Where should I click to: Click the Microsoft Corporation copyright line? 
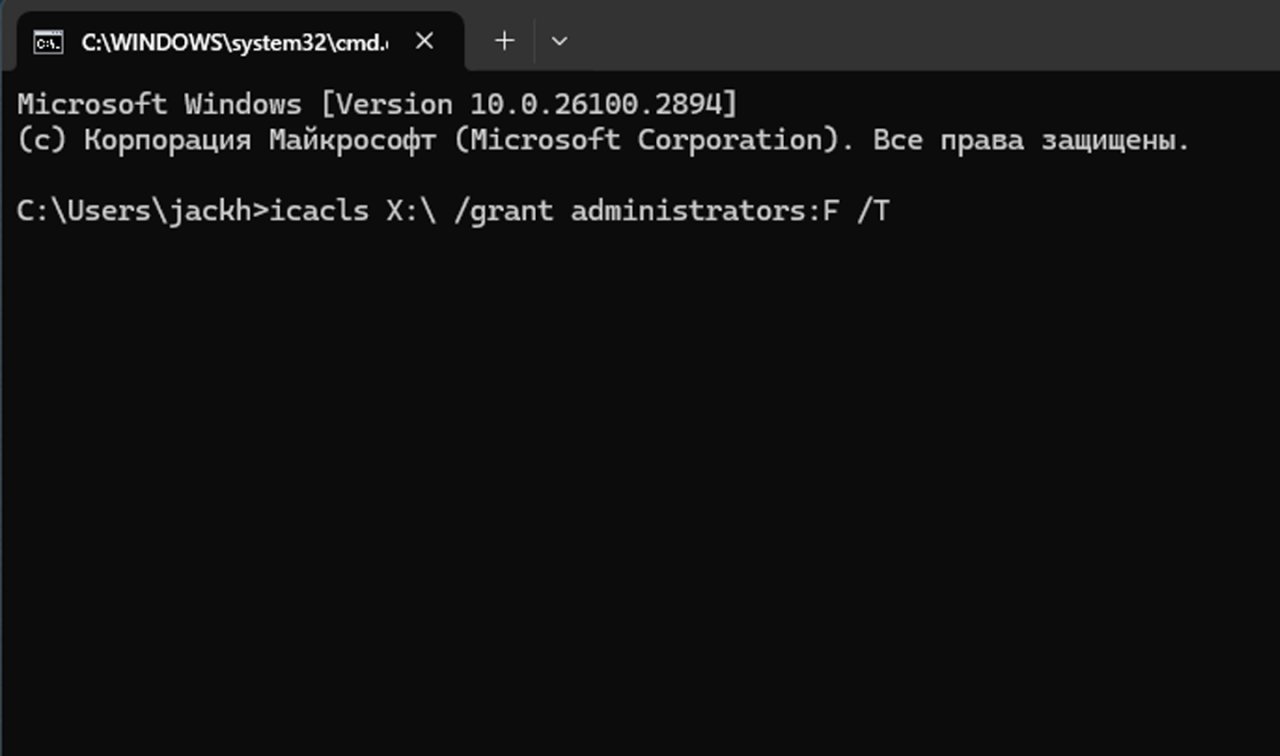(x=600, y=139)
